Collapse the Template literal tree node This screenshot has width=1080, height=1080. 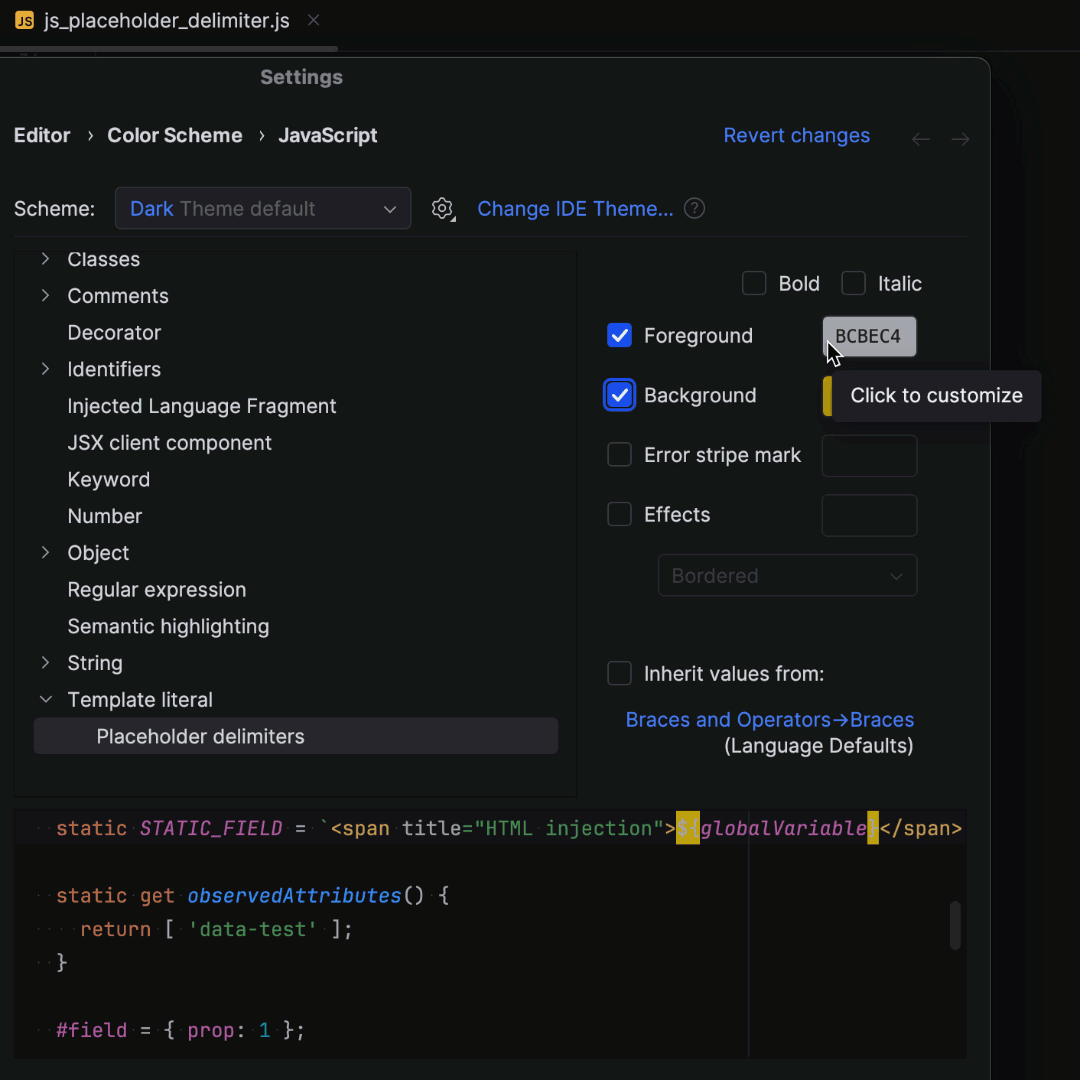tap(45, 699)
